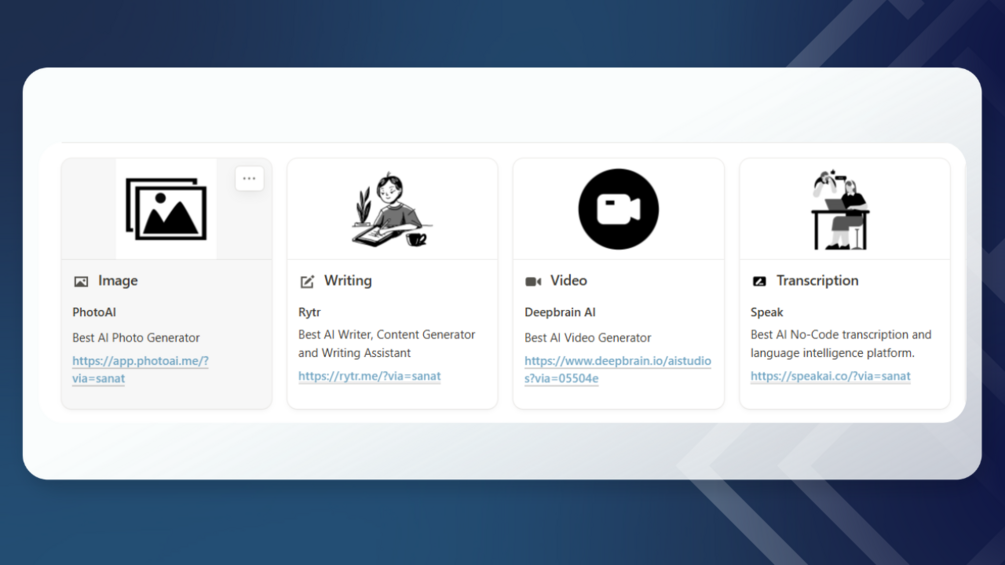Click the Image card title
The height and width of the screenshot is (565, 1005).
point(118,281)
